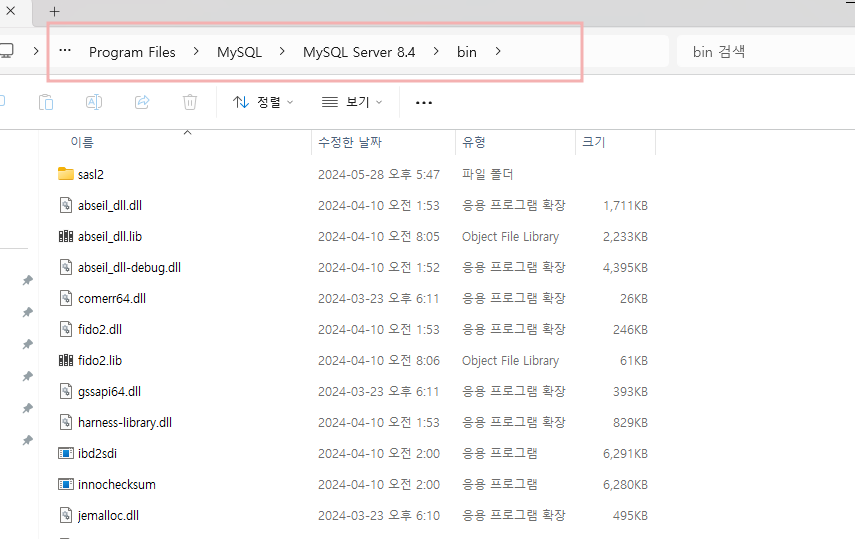Screen dimensions: 855x539
Task: Select the file name jemalloc.dll
Action: pyautogui.click(x=108, y=516)
